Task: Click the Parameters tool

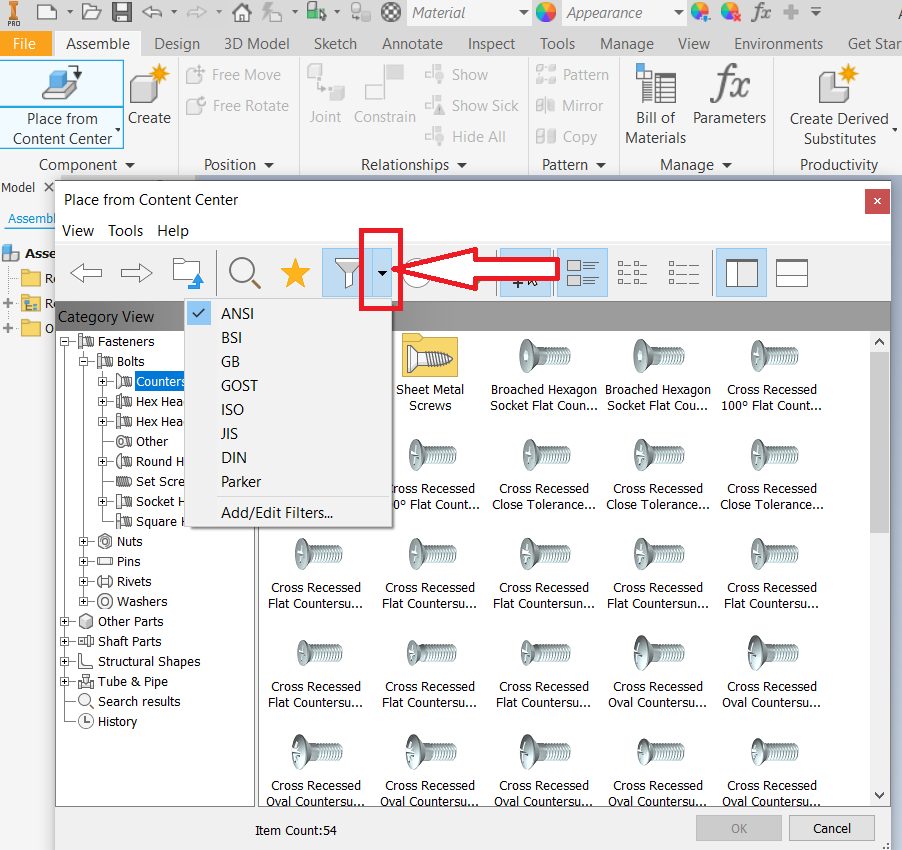Action: (729, 100)
